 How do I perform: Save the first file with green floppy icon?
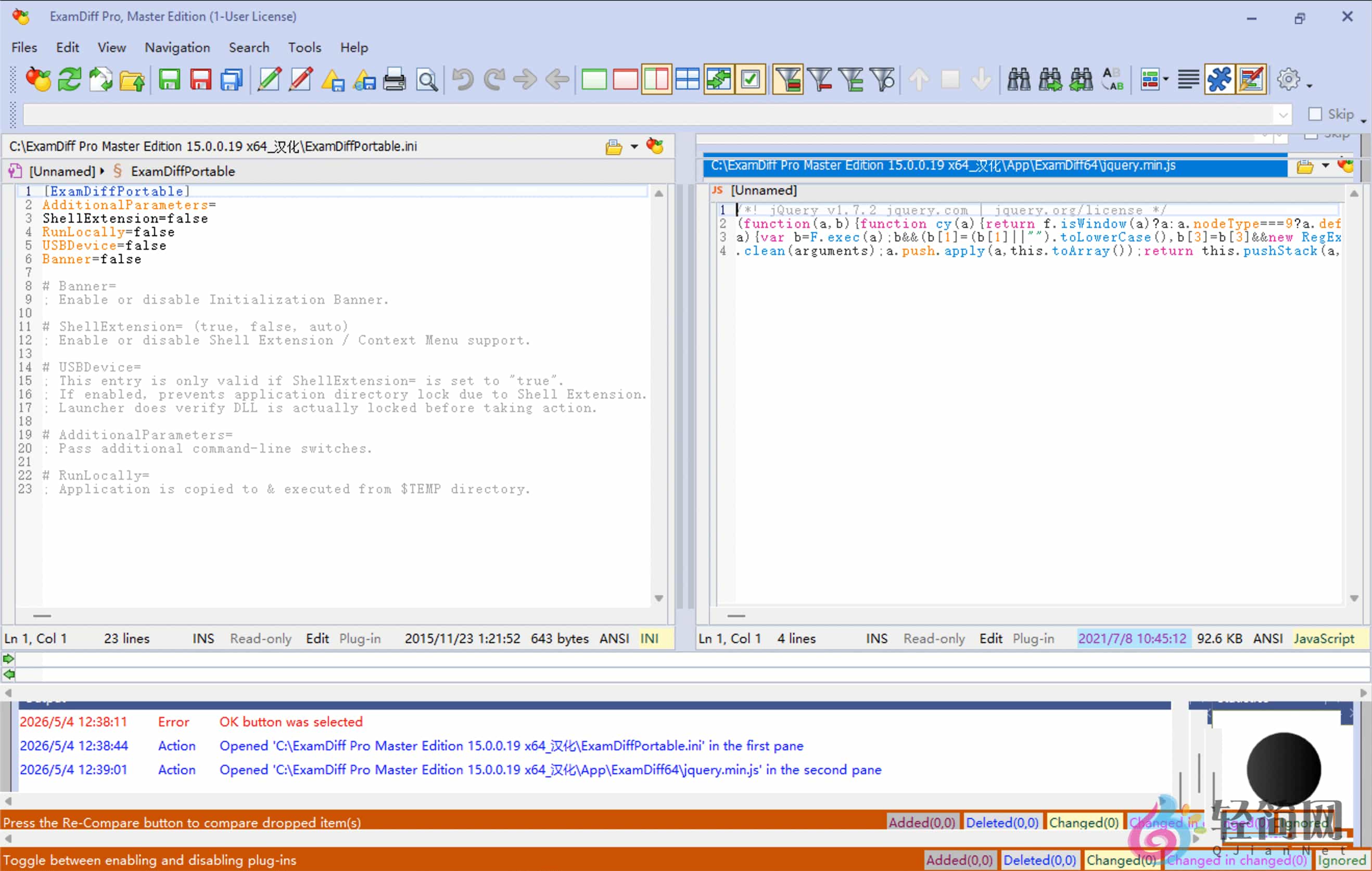click(169, 80)
